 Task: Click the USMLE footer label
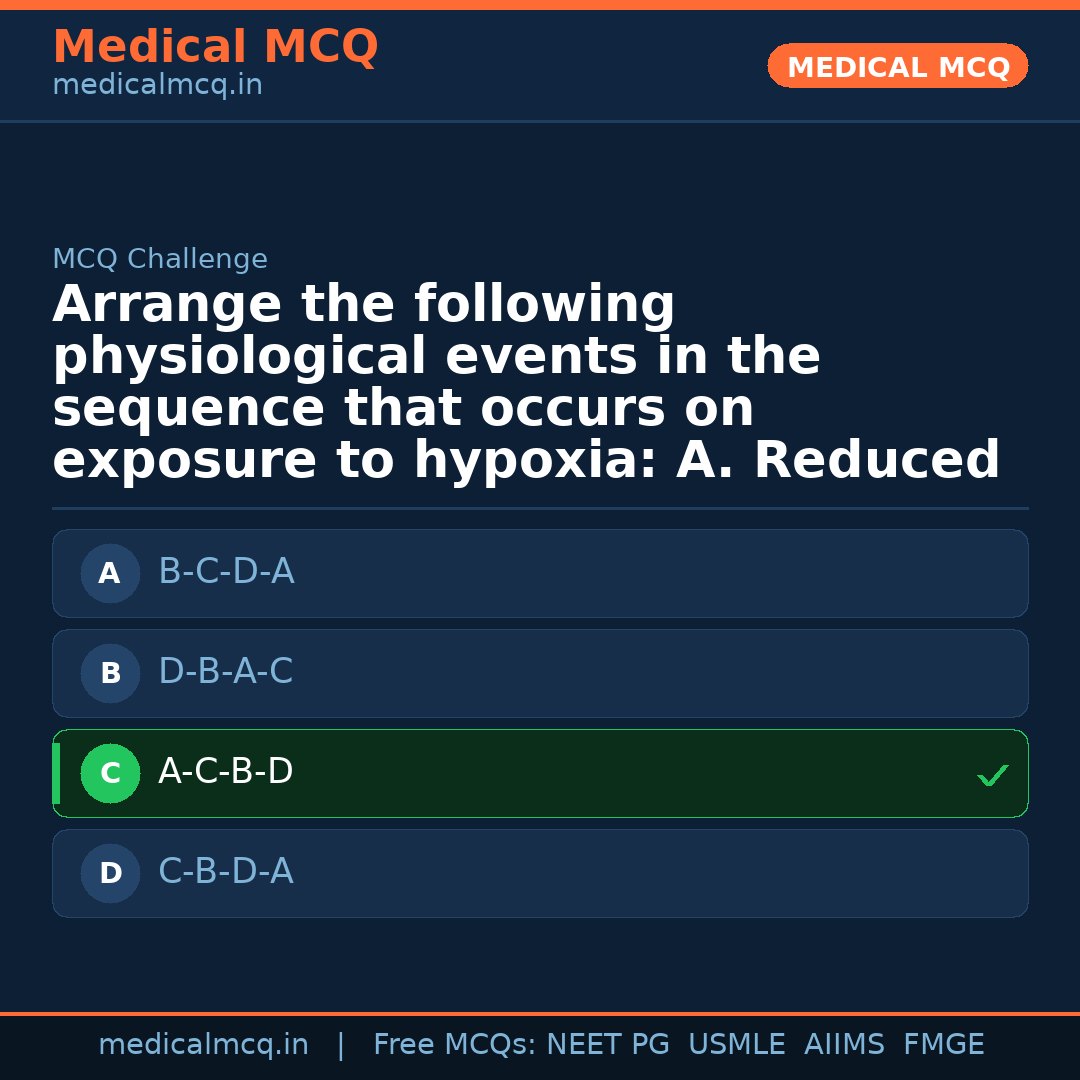pyautogui.click(x=737, y=1043)
